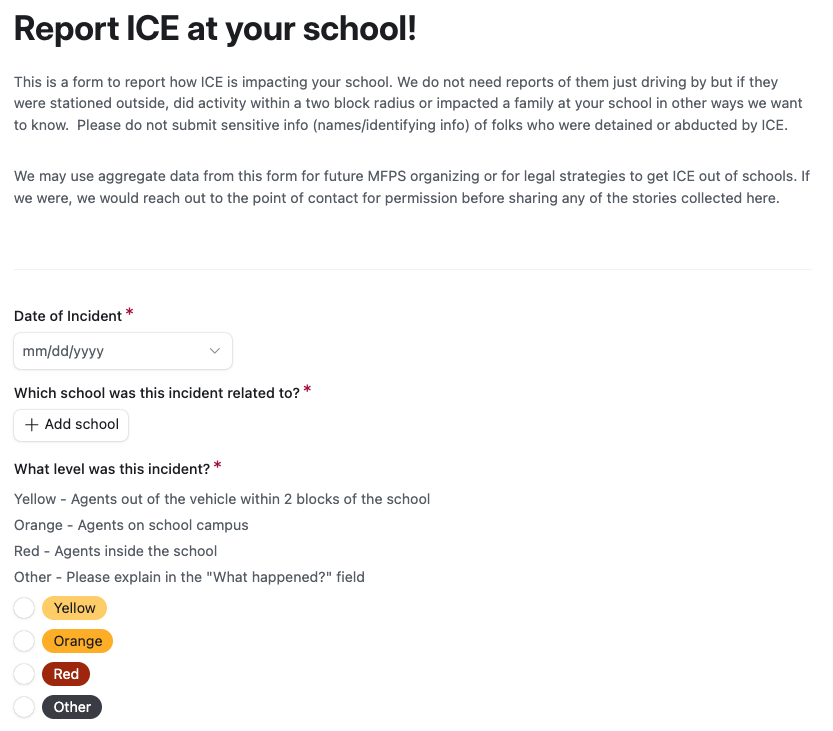Click the 'Which school was this incident related to?' label

(157, 393)
